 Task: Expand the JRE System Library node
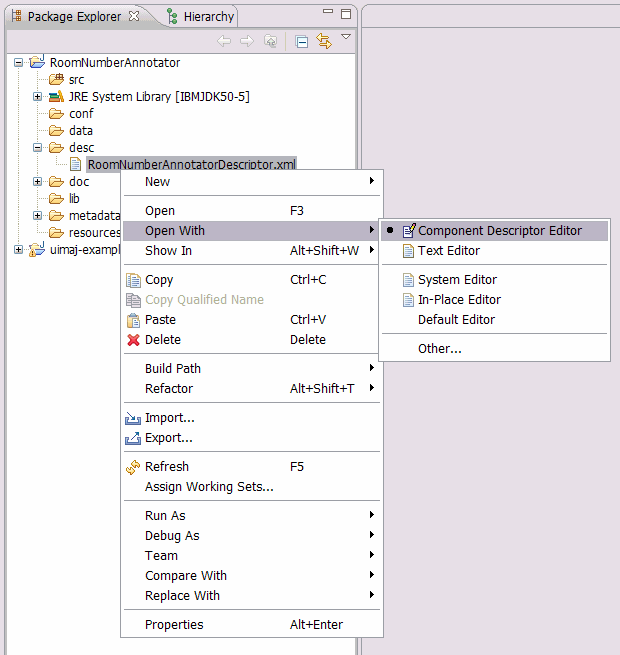coord(37,97)
